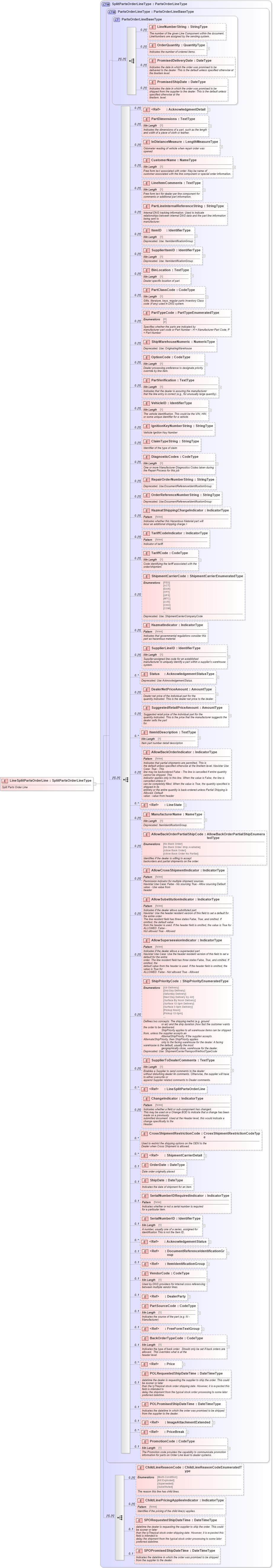The width and height of the screenshot is (273, 1568).
Task: Select the ChildLinePricingAppliesIndicator element
Action: click(181, 1506)
